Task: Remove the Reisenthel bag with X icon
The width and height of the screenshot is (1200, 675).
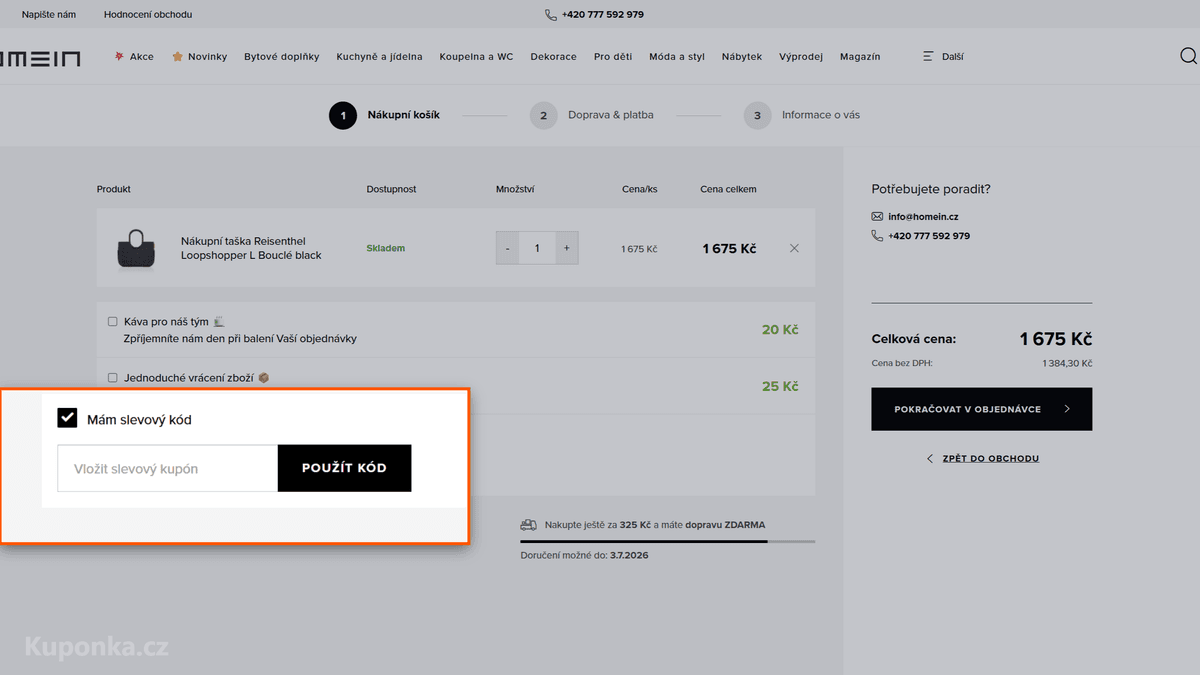Action: click(794, 248)
